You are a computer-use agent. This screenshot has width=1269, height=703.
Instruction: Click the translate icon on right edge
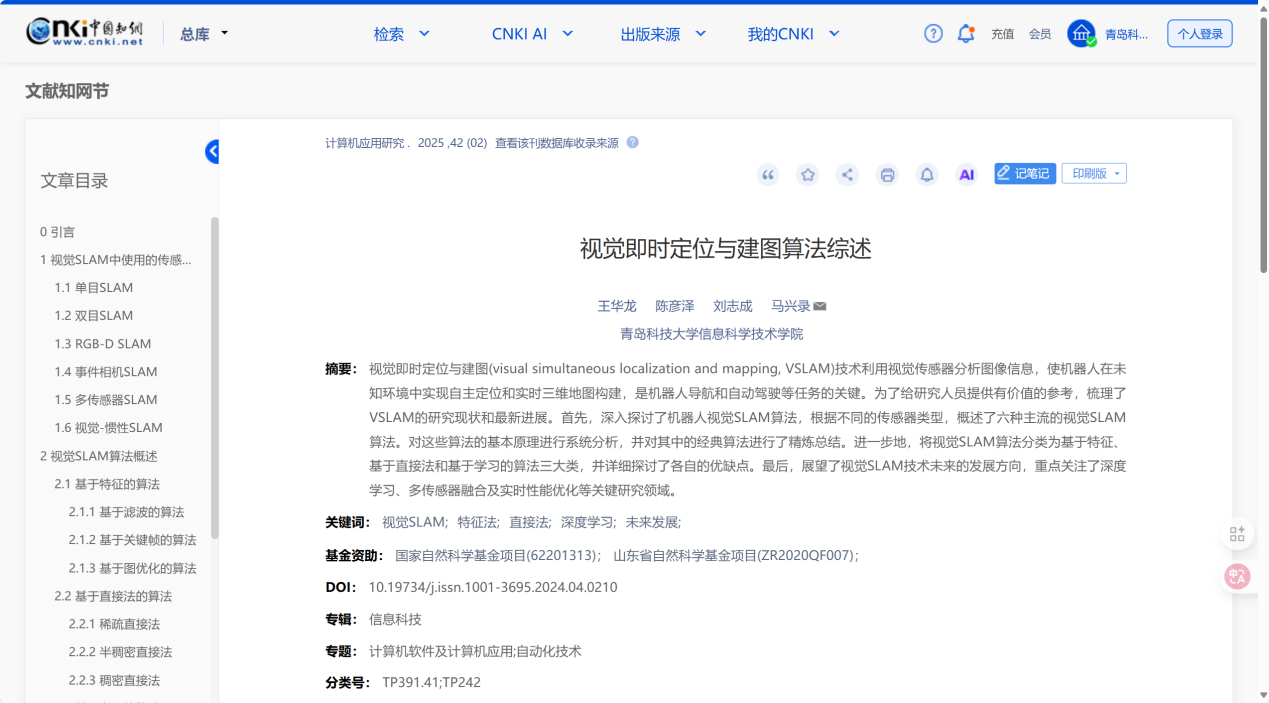[1237, 576]
